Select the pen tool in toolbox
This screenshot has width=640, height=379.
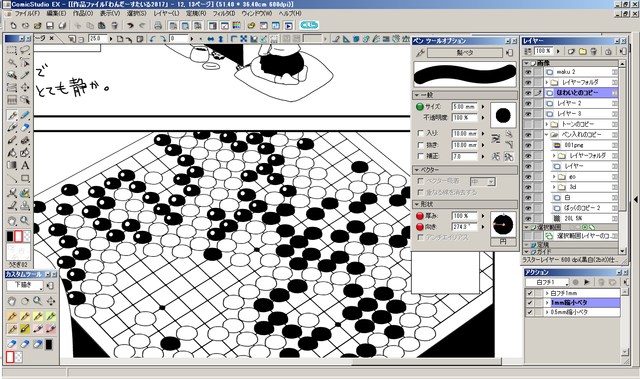pos(12,115)
